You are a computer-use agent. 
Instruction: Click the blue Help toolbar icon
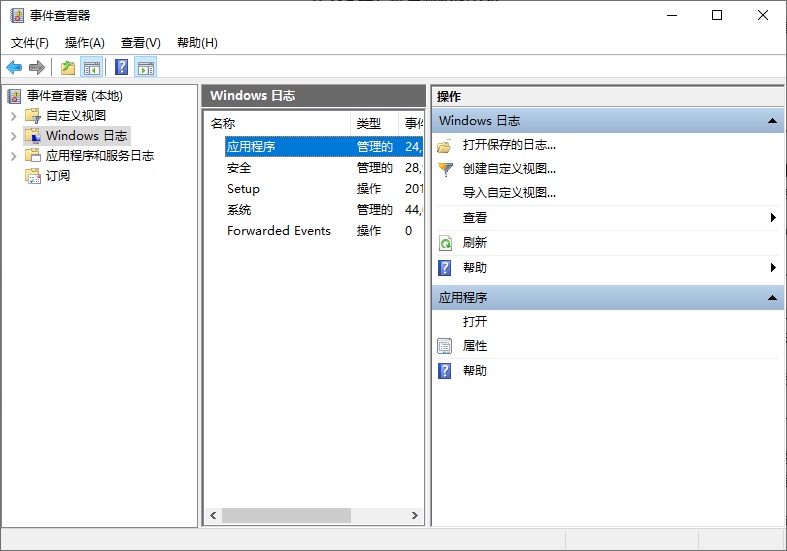click(x=121, y=67)
